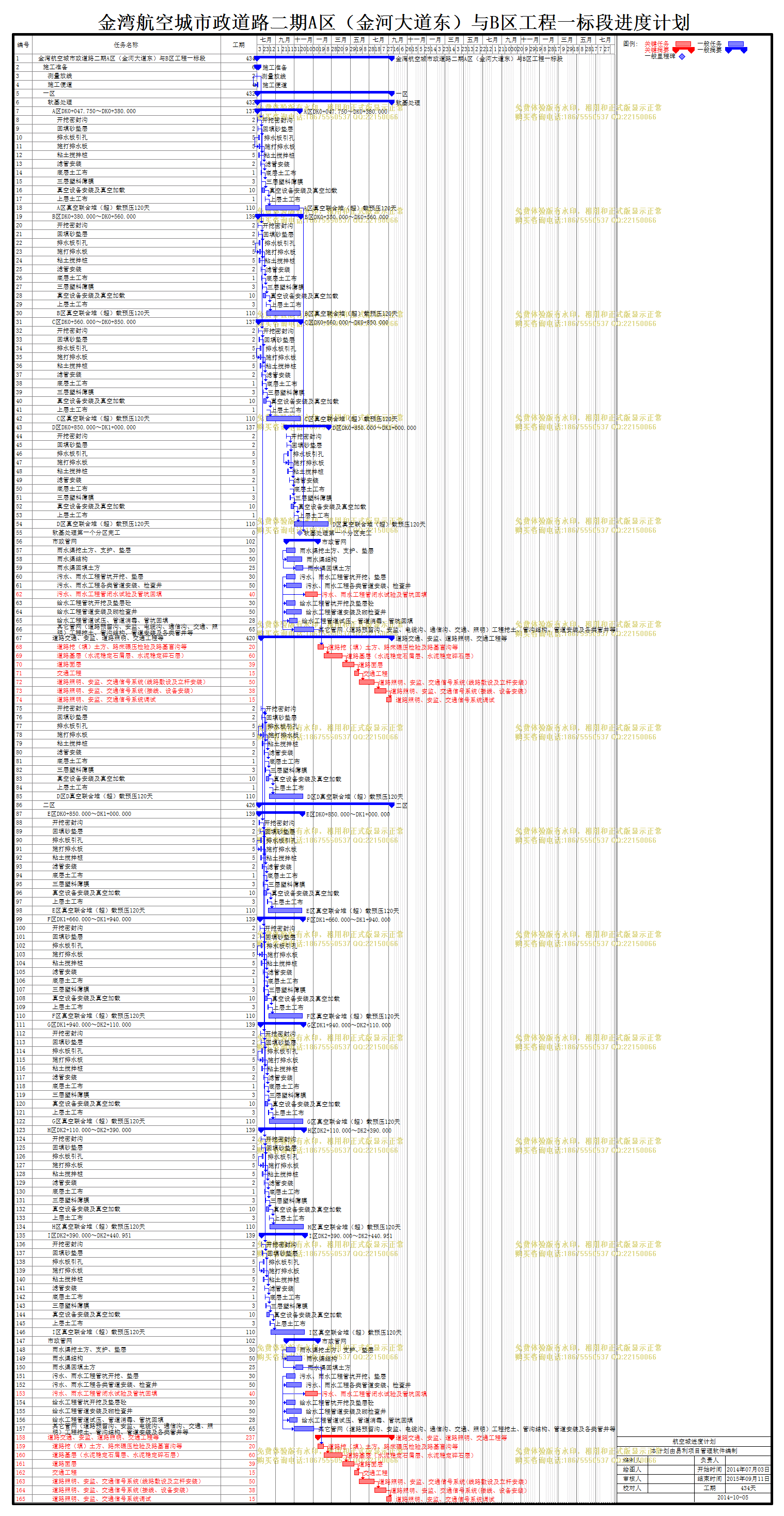Click the red 关键任务 legend bar
Viewport: 784px width, 1516px height.
pos(683,44)
